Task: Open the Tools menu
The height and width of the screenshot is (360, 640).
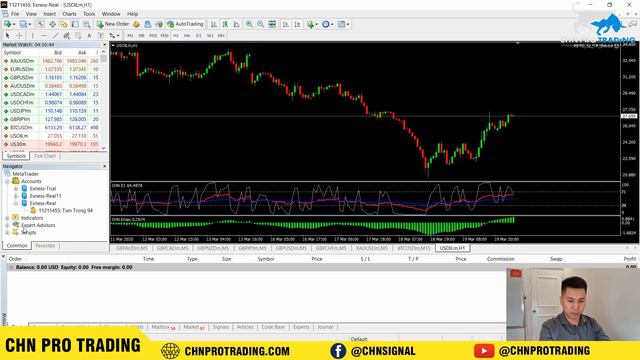Action: 89,14
